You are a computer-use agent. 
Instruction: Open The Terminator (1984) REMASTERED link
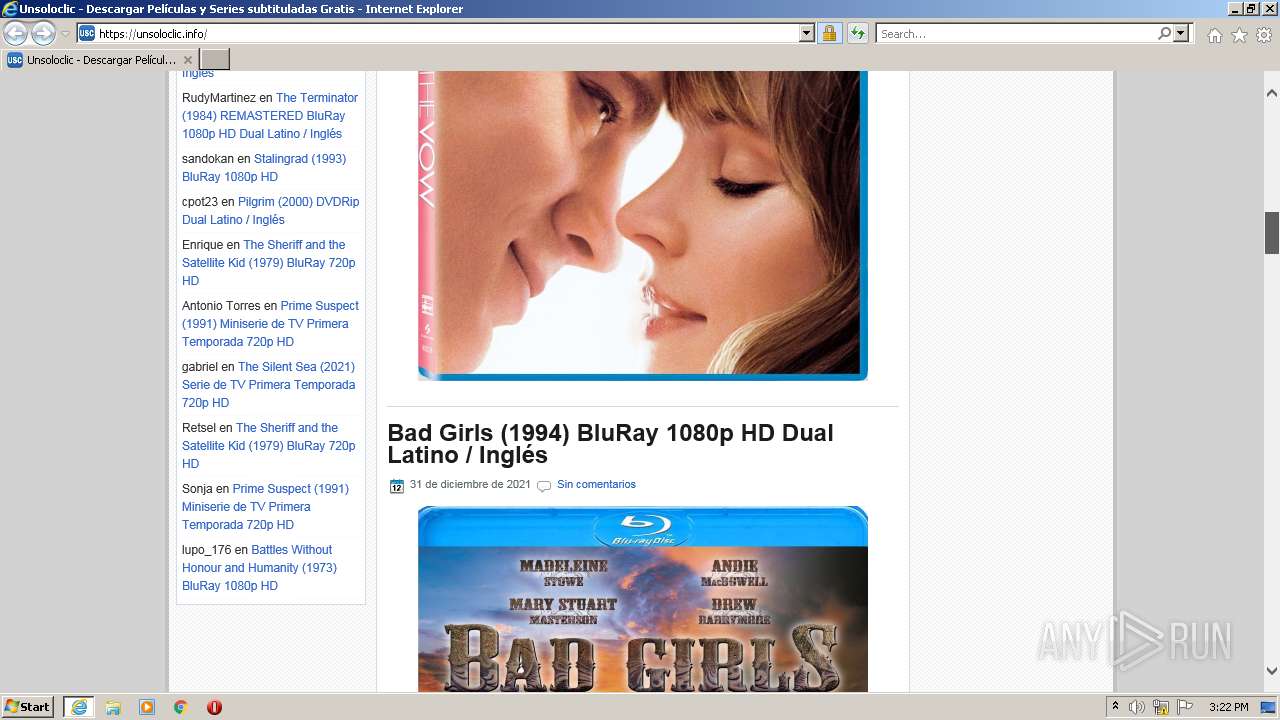click(269, 116)
